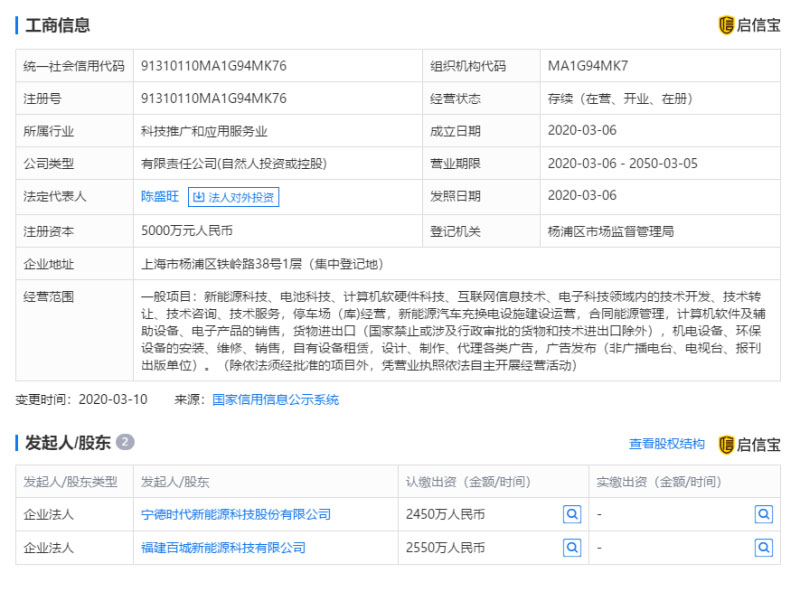The height and width of the screenshot is (601, 800).
Task: Click registration authority 杨浦区市场监督管理局
Action: pyautogui.click(x=611, y=231)
